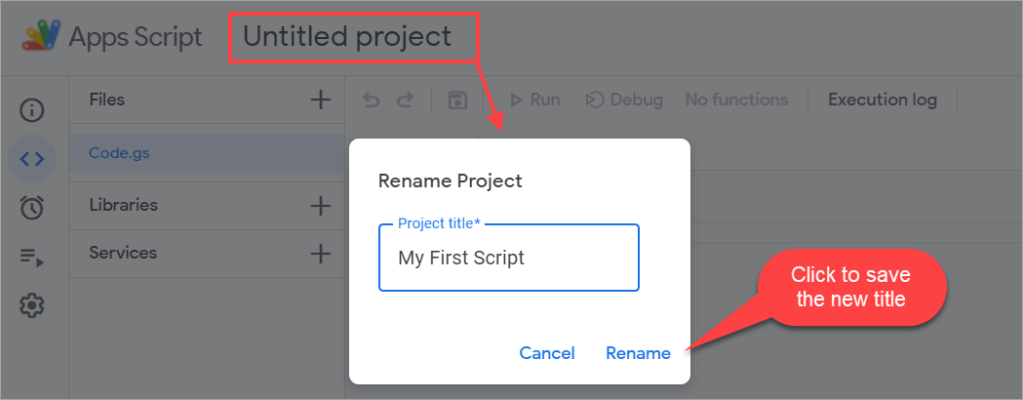Select the Code.gs file
Viewport: 1023px width, 400px height.
click(119, 154)
